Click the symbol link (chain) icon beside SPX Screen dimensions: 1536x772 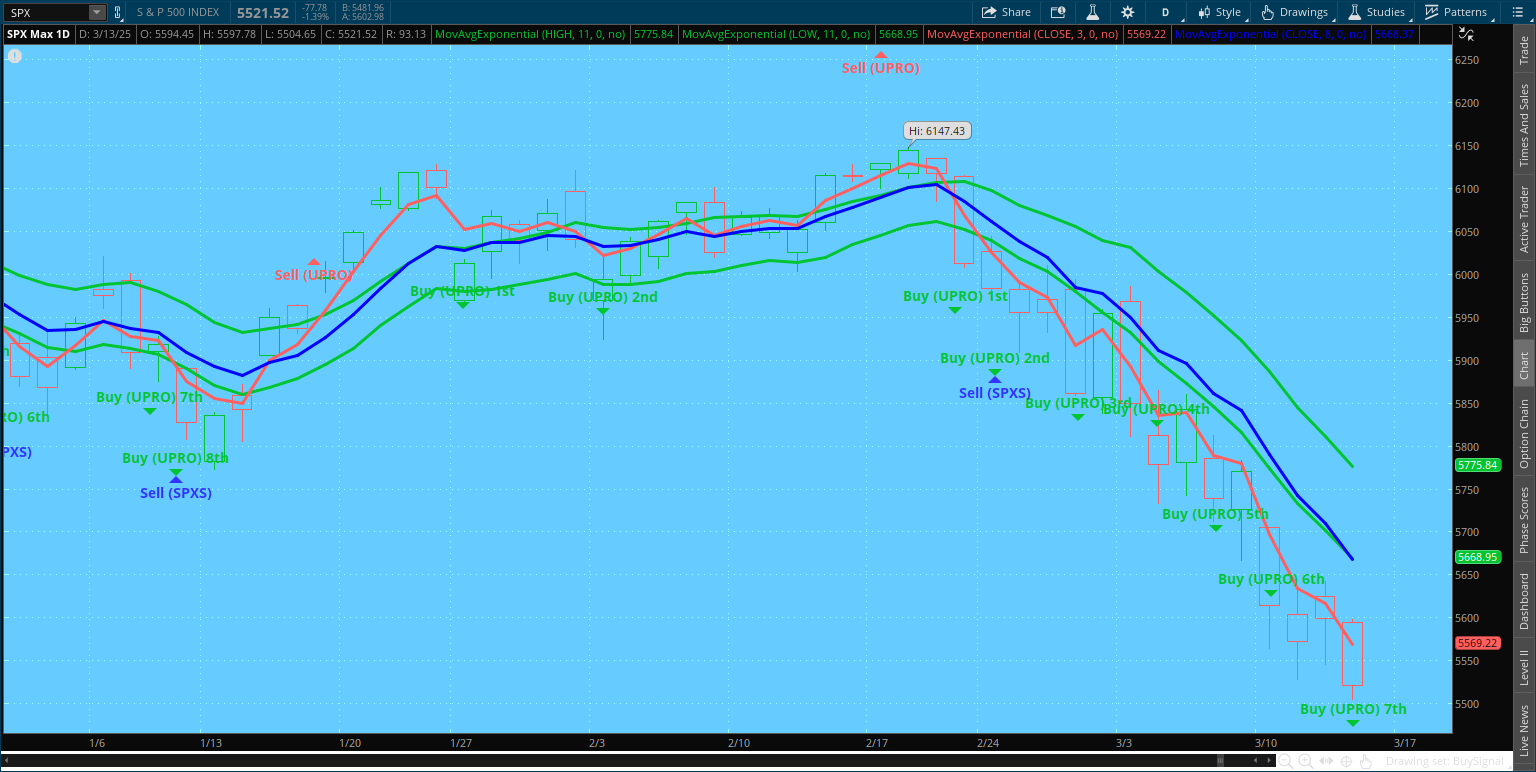(x=118, y=12)
